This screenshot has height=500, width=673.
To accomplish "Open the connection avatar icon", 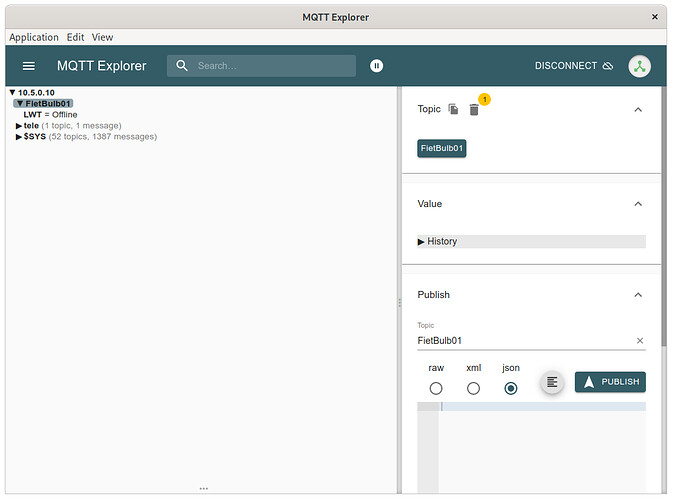I will point(640,66).
